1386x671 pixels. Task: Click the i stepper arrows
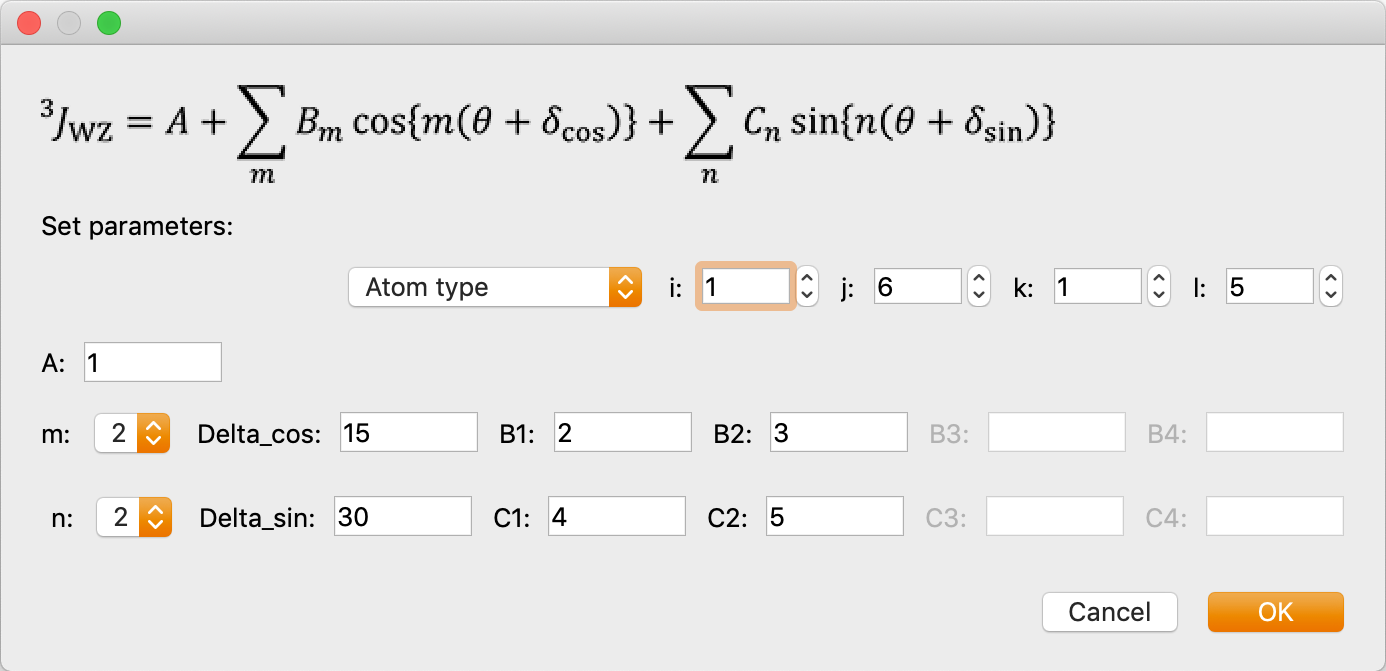click(x=808, y=288)
